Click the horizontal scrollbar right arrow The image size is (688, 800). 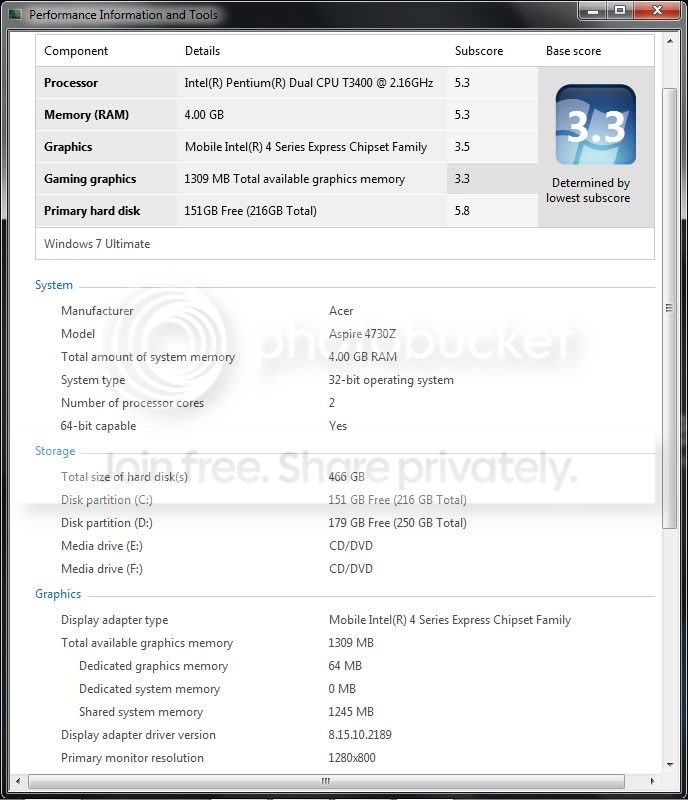click(x=652, y=781)
